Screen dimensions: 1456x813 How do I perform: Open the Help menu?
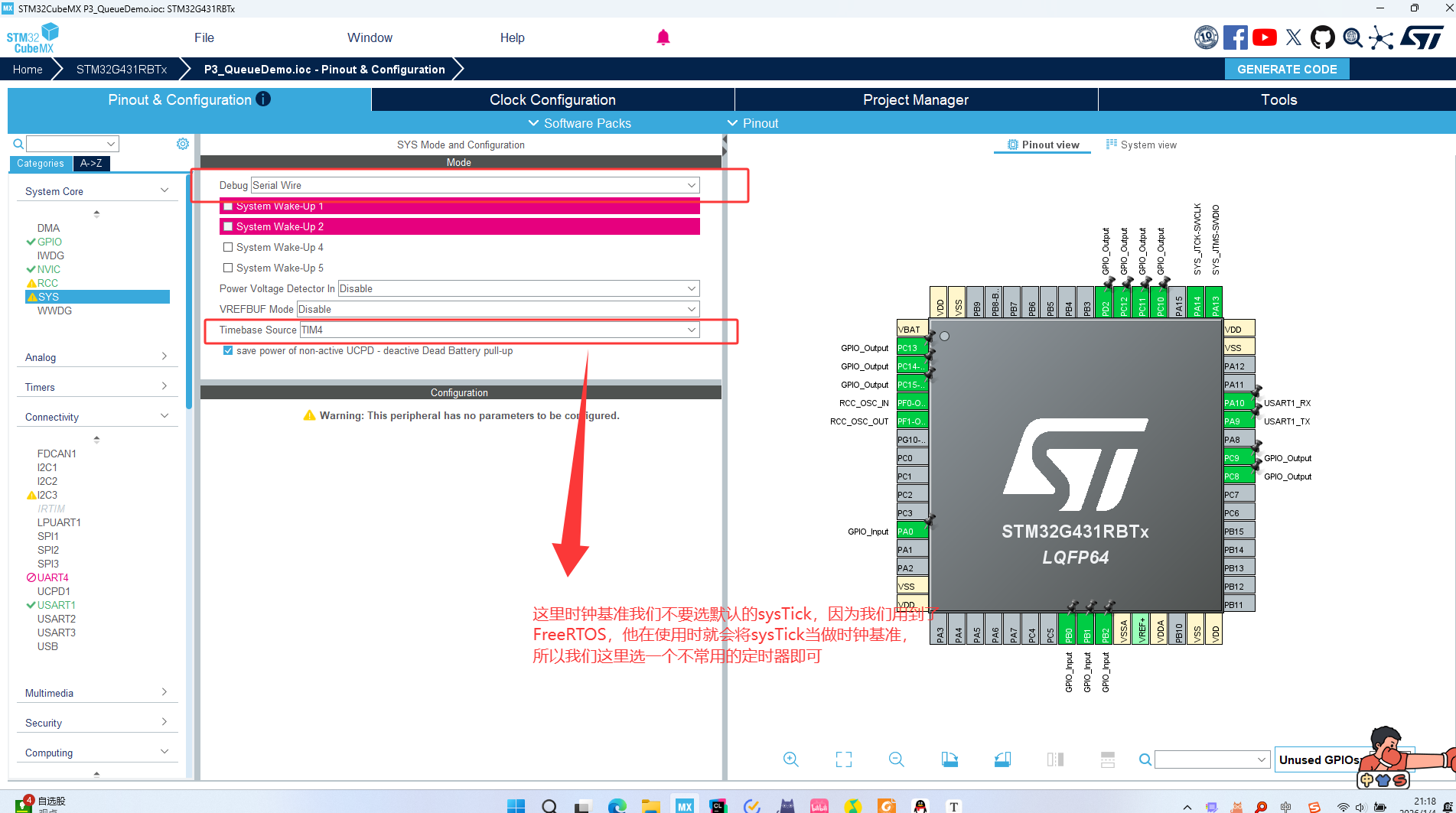point(512,37)
